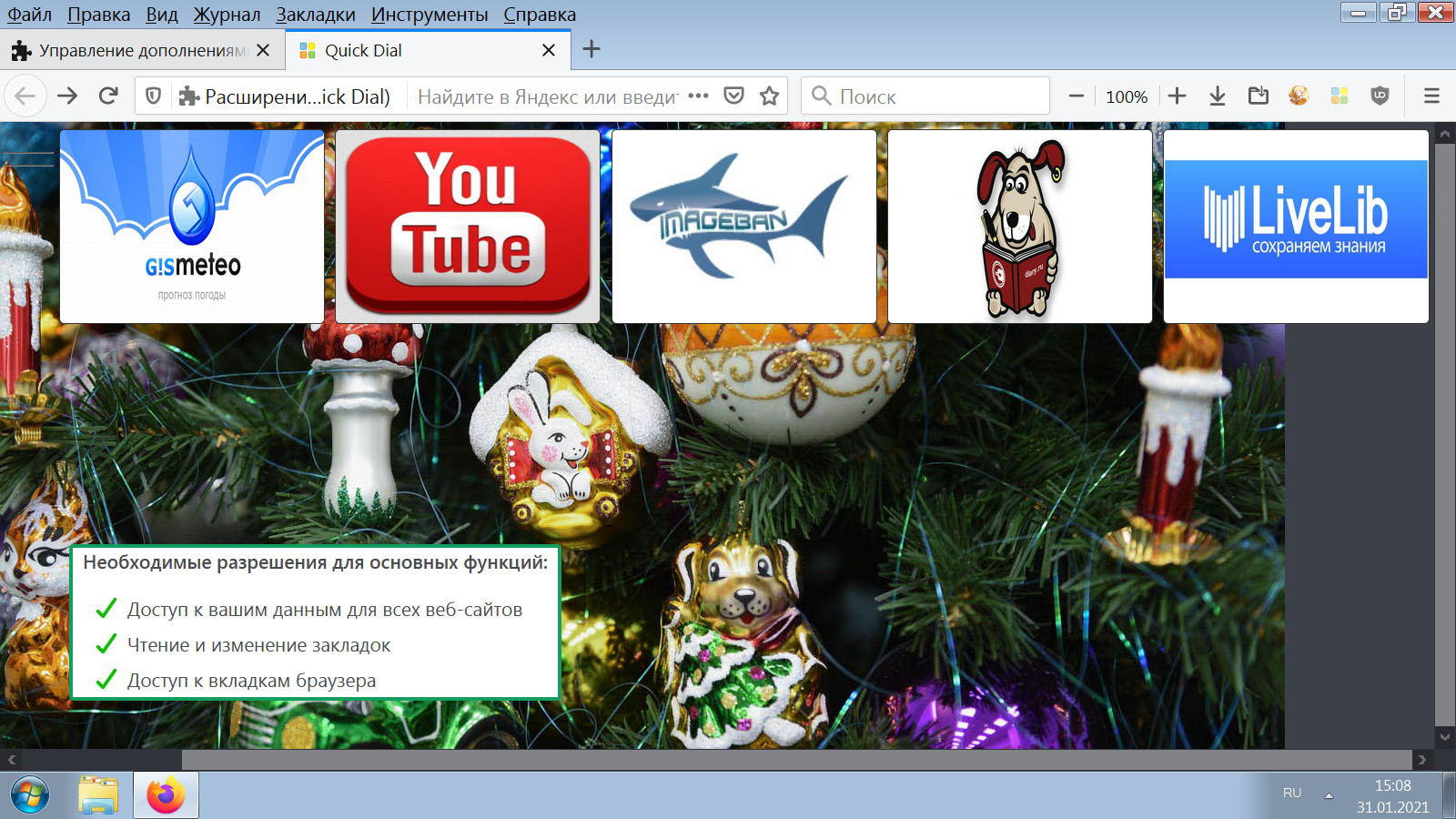Open the Downloads panel
The height and width of the screenshot is (819, 1456).
(1218, 96)
